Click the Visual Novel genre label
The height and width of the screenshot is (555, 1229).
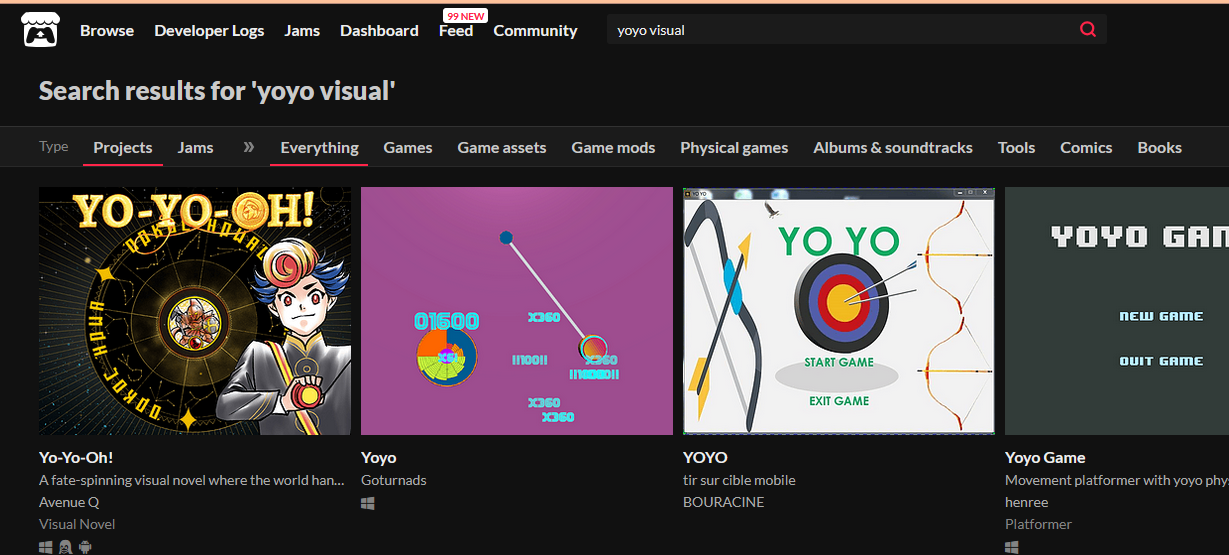click(77, 524)
